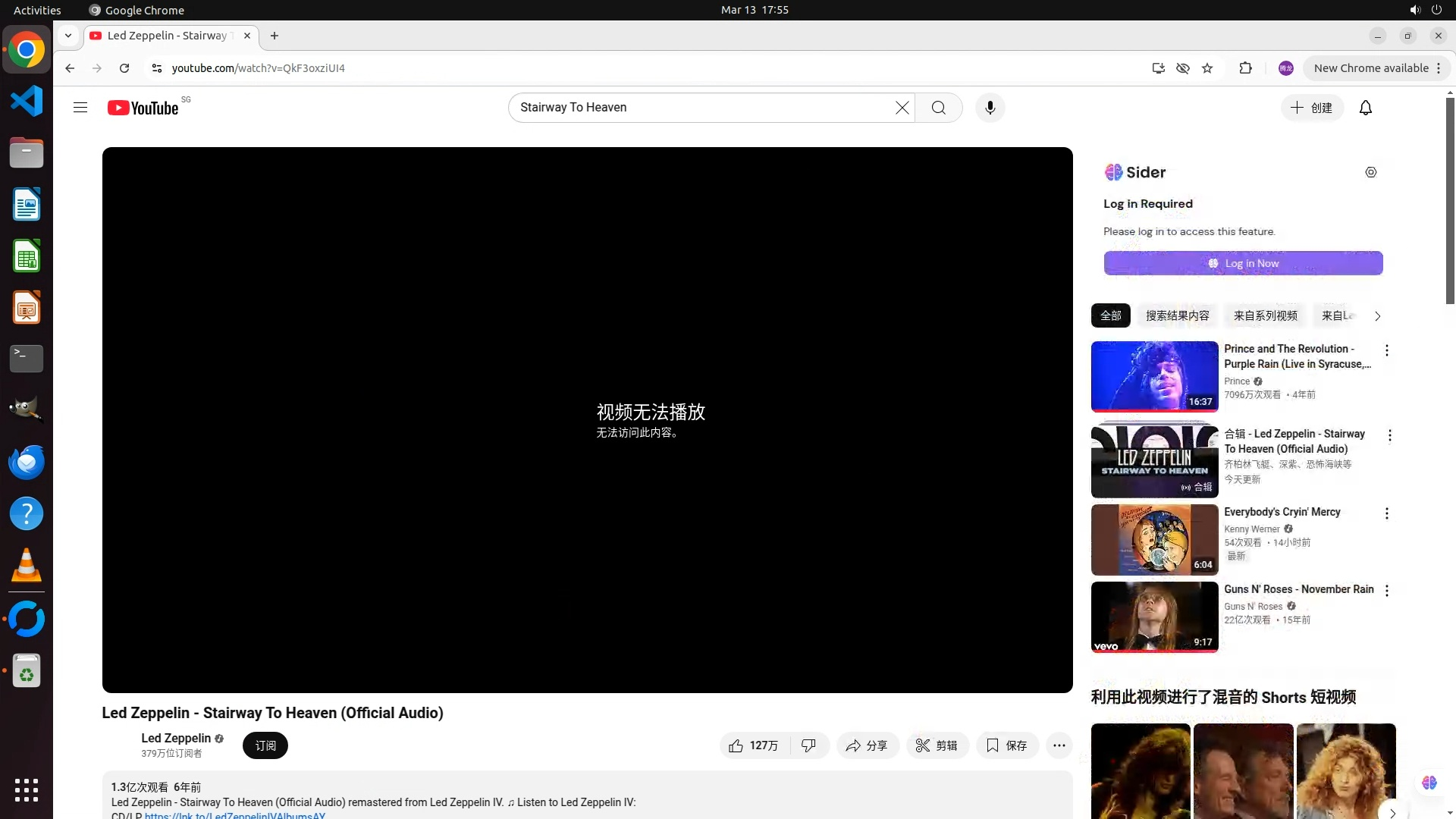The height and width of the screenshot is (819, 1456).
Task: Click the 分享 share button
Action: pyautogui.click(x=867, y=745)
